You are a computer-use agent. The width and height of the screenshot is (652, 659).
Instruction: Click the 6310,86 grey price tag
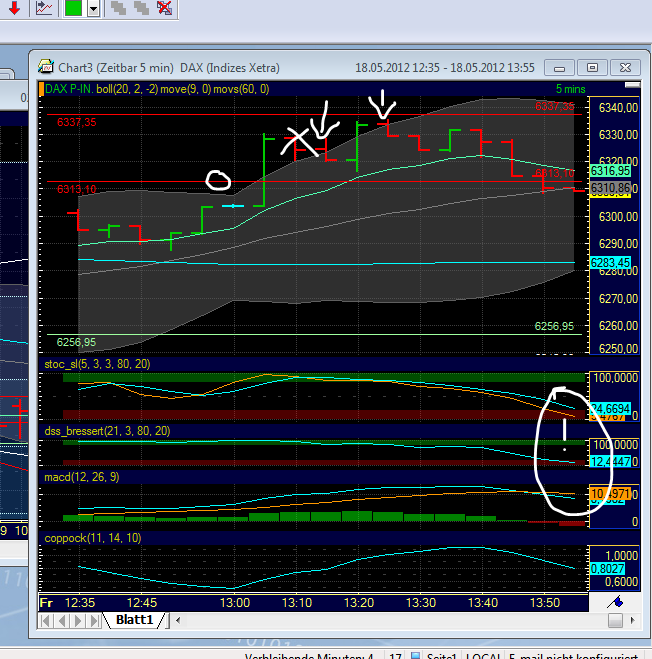click(610, 188)
